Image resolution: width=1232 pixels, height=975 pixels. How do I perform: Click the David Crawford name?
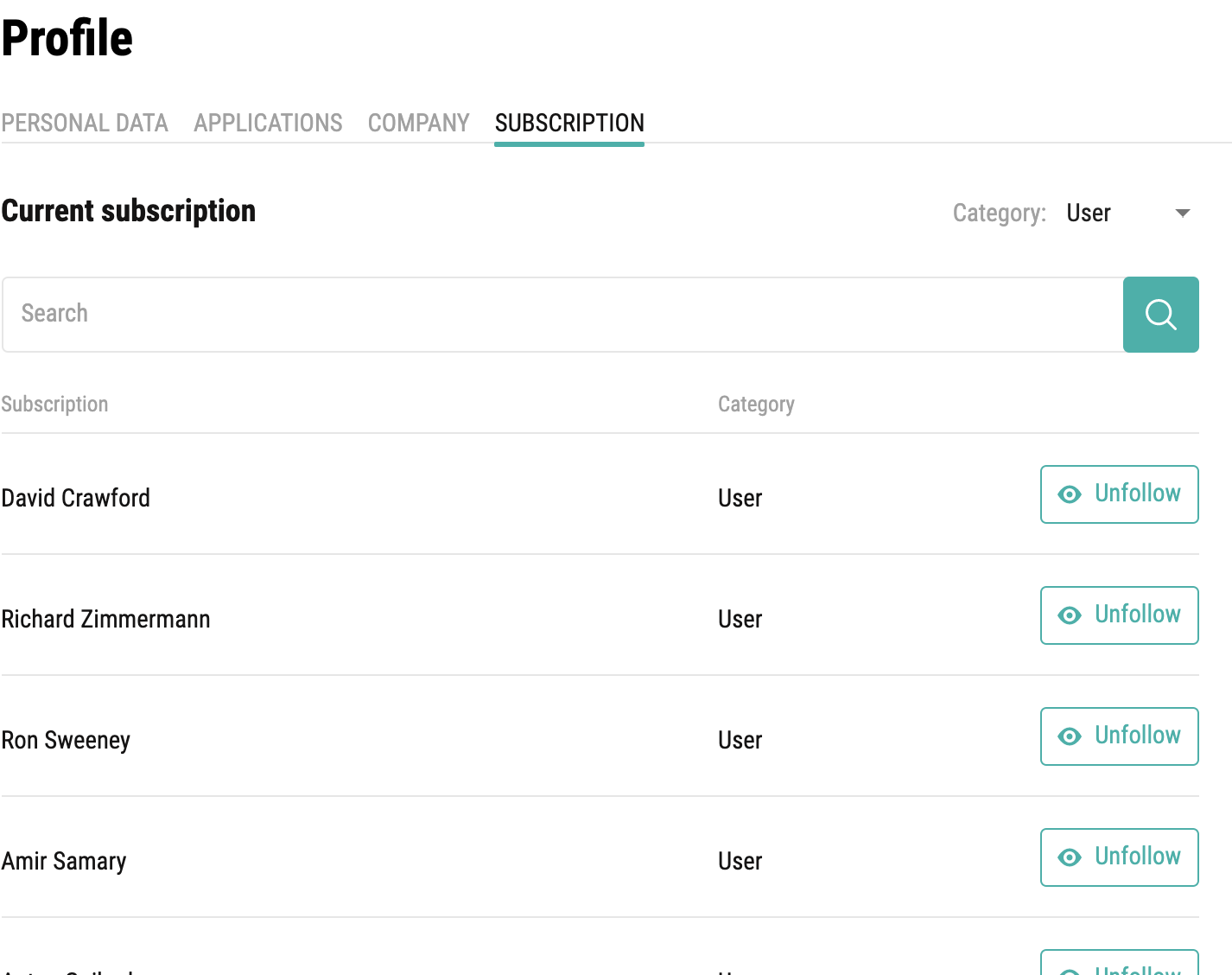pos(76,498)
